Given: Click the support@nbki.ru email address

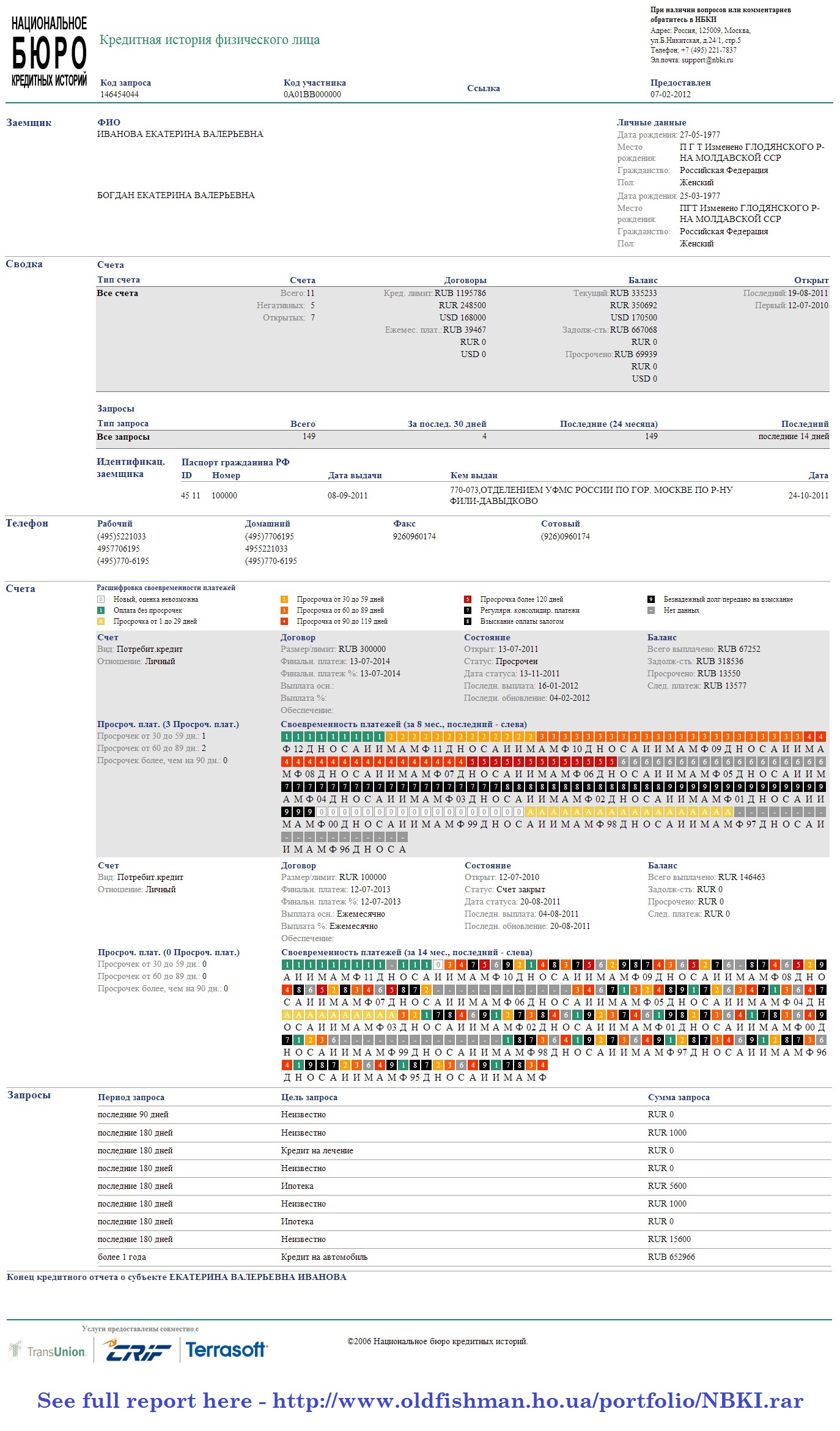Looking at the screenshot, I should (x=707, y=60).
